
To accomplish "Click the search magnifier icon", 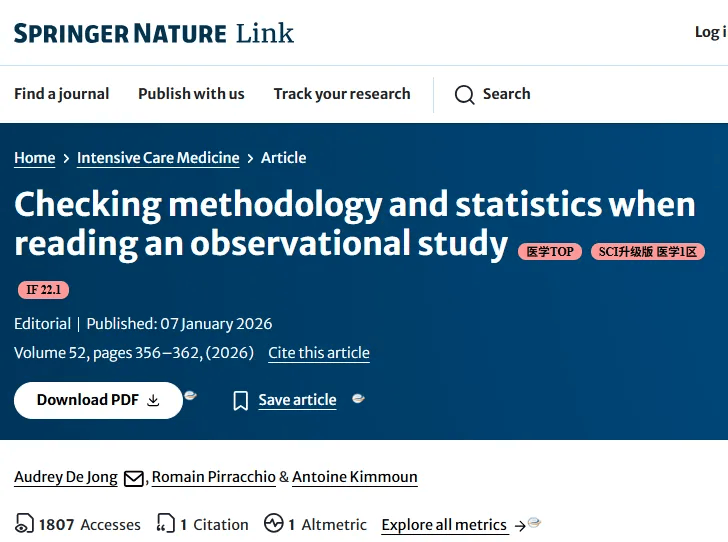I will [464, 95].
